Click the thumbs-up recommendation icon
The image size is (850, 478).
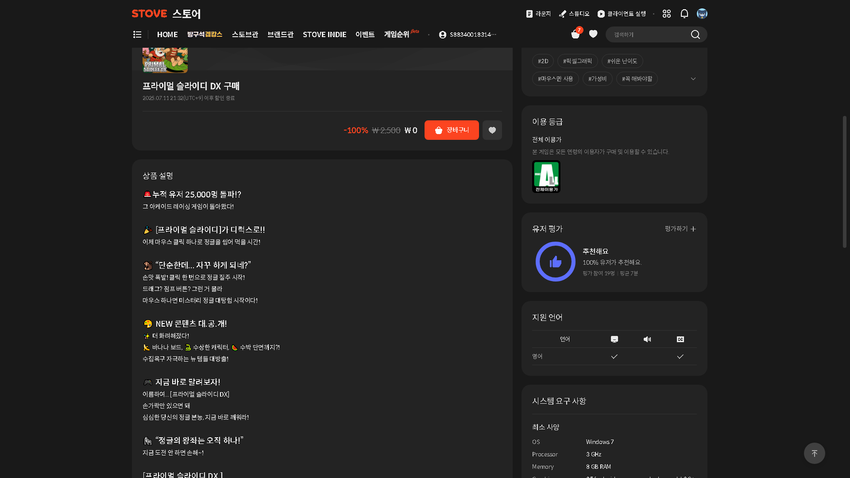pyautogui.click(x=555, y=262)
